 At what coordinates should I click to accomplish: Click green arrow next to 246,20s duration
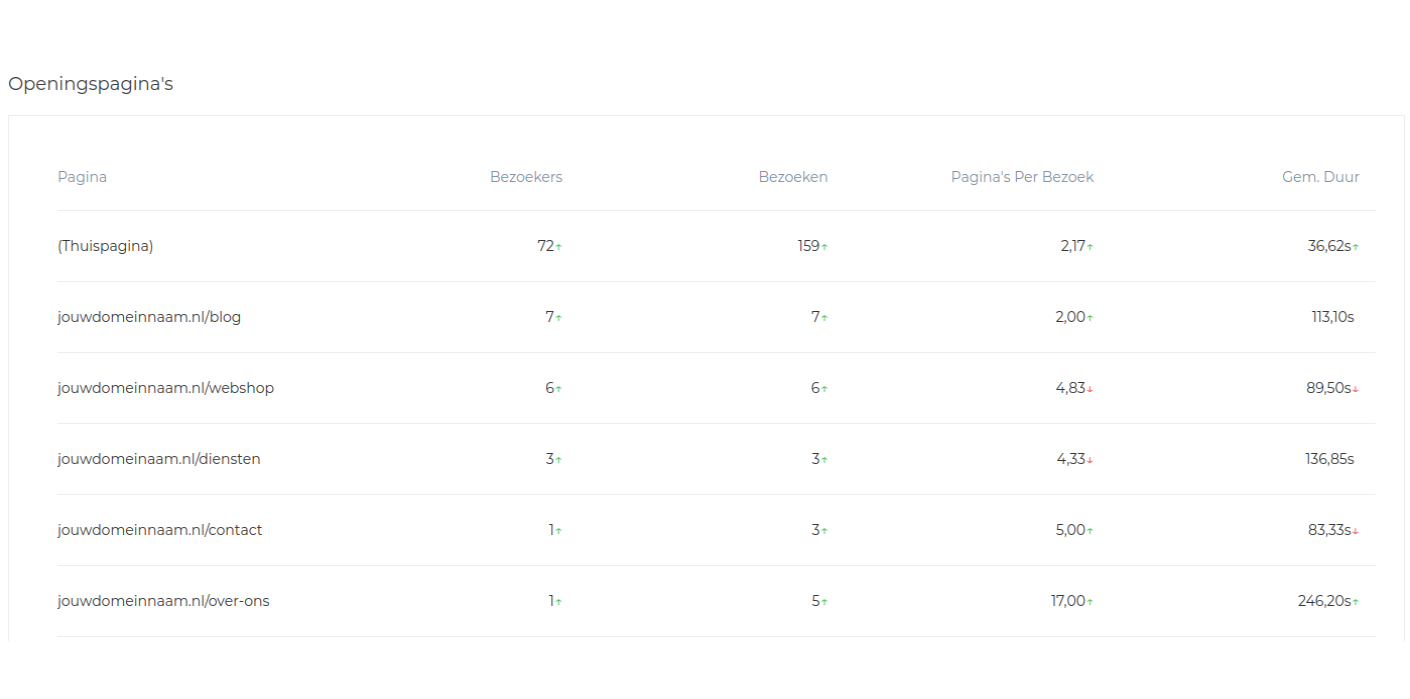coord(1356,602)
